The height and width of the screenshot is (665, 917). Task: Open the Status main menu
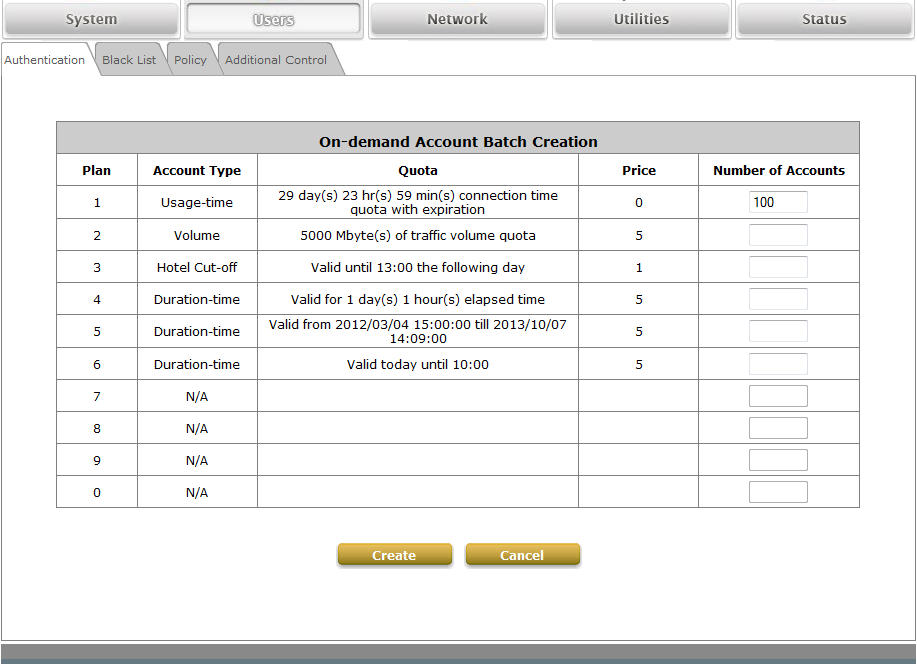pos(824,19)
